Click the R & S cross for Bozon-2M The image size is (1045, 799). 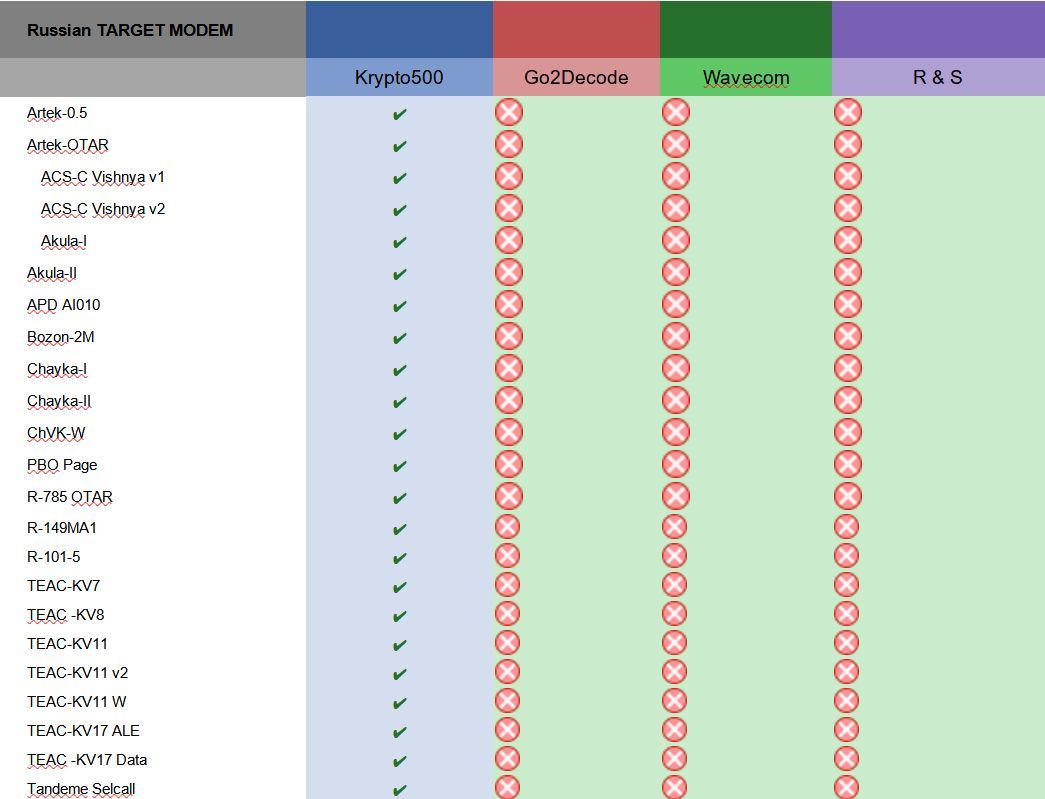848,336
